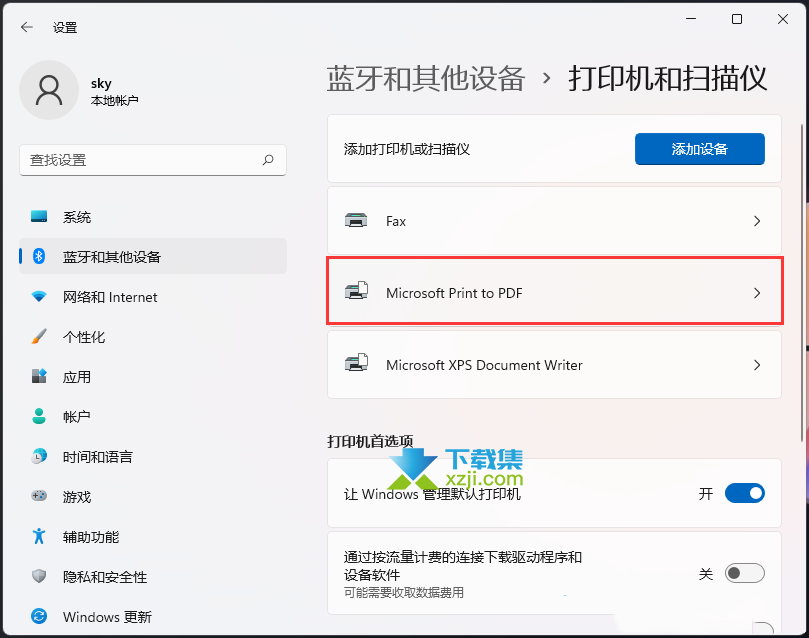The height and width of the screenshot is (638, 809).
Task: Select 蓝牙和其他设备 in sidebar
Action: point(153,256)
